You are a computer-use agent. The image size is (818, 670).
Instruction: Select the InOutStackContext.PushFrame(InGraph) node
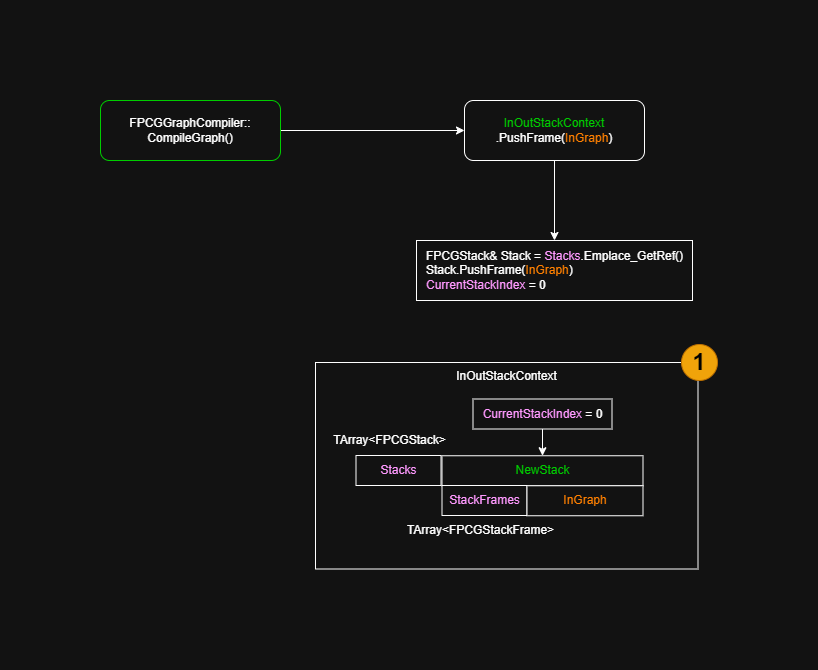tap(554, 130)
